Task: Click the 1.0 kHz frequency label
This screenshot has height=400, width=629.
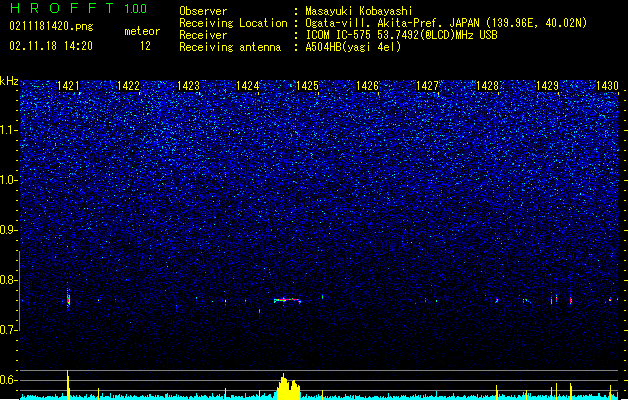Action: [8, 180]
